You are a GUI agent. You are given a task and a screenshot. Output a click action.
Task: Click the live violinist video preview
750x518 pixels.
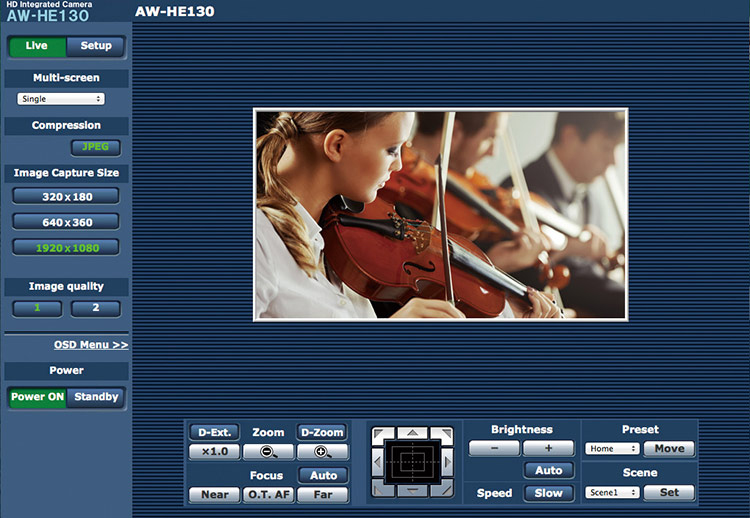click(440, 214)
